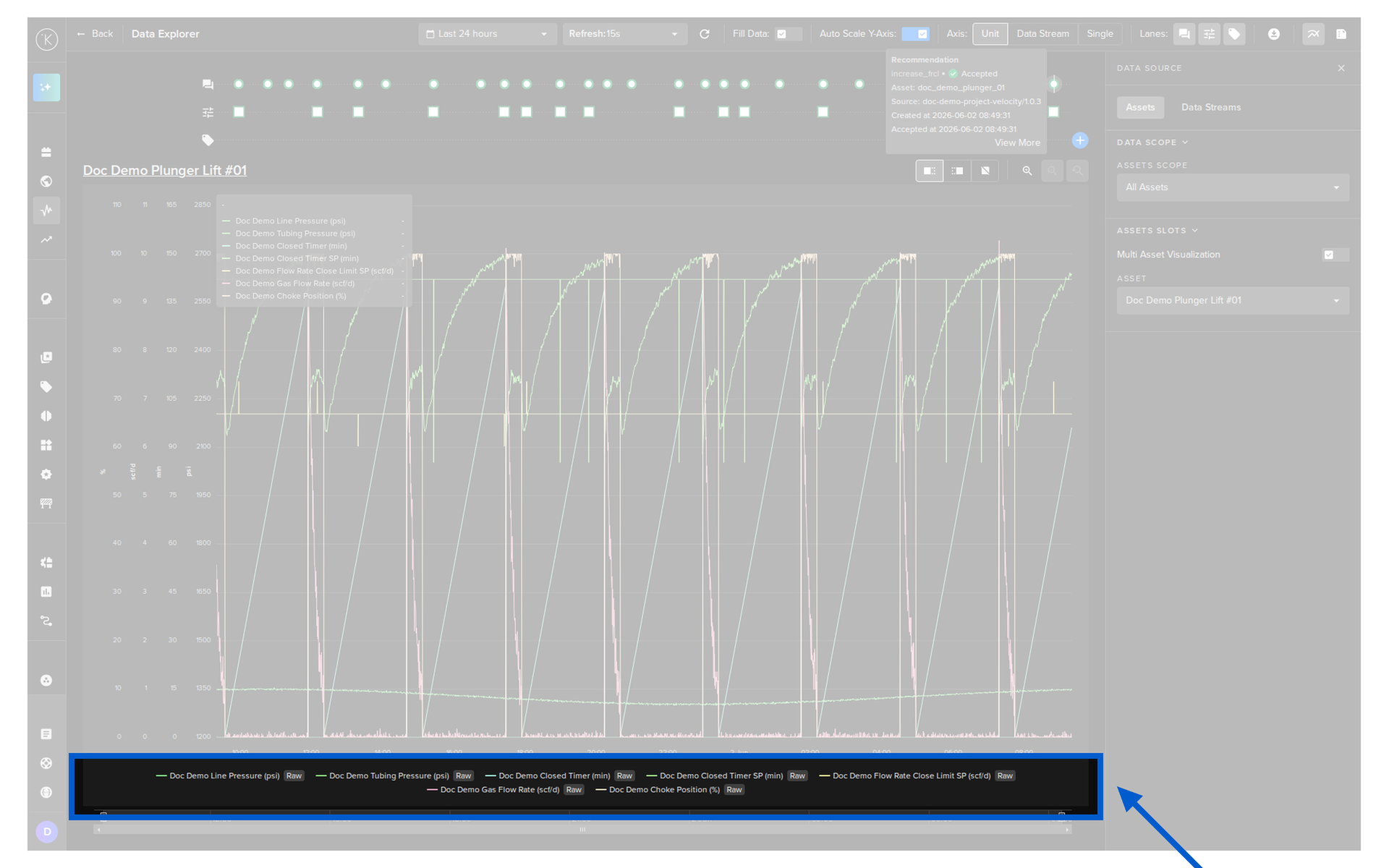Open the tag icon in left sidebar

46,387
